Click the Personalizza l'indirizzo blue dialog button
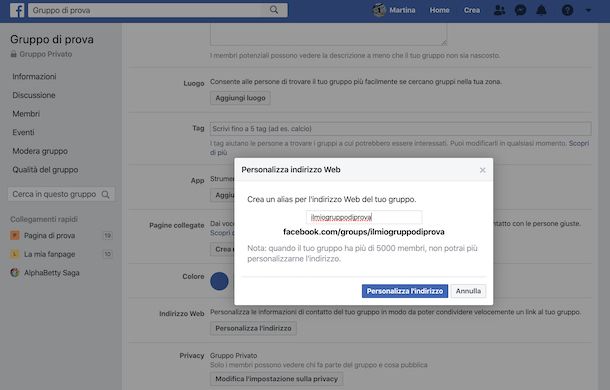 coord(405,291)
